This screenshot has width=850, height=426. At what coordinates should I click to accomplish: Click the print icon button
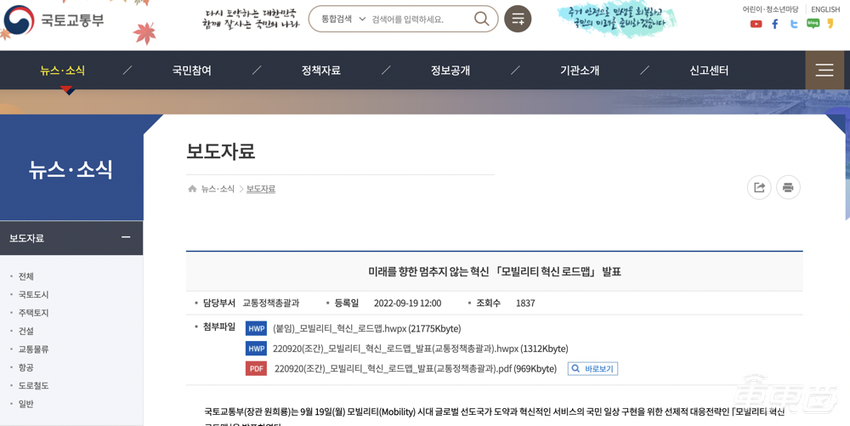788,187
